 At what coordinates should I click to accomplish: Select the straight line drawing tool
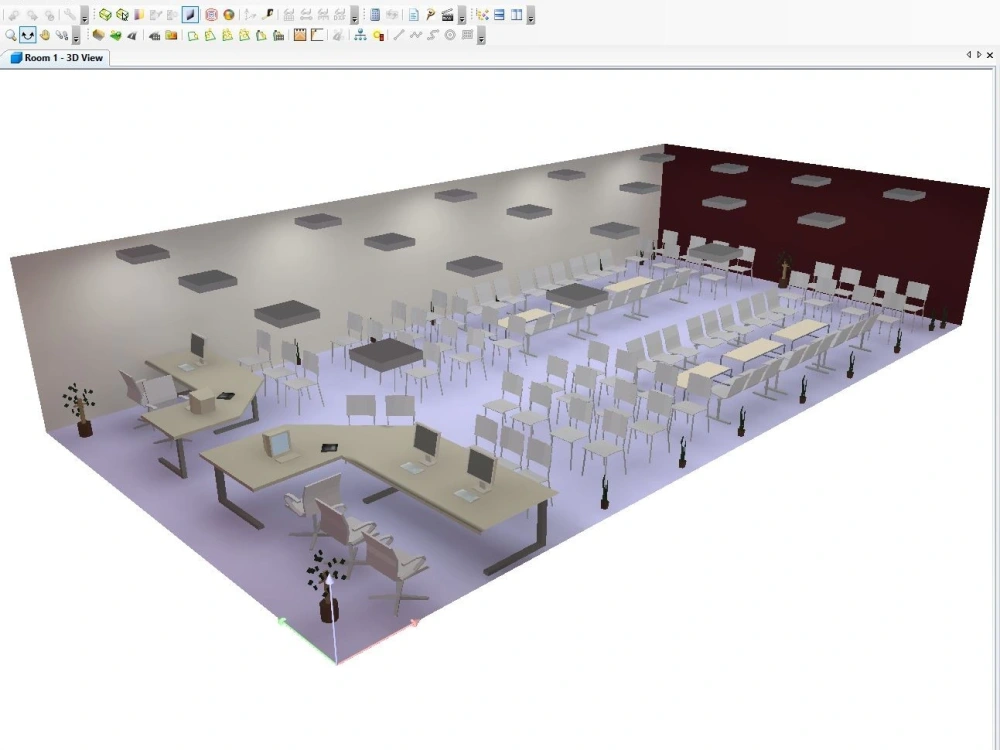398,35
